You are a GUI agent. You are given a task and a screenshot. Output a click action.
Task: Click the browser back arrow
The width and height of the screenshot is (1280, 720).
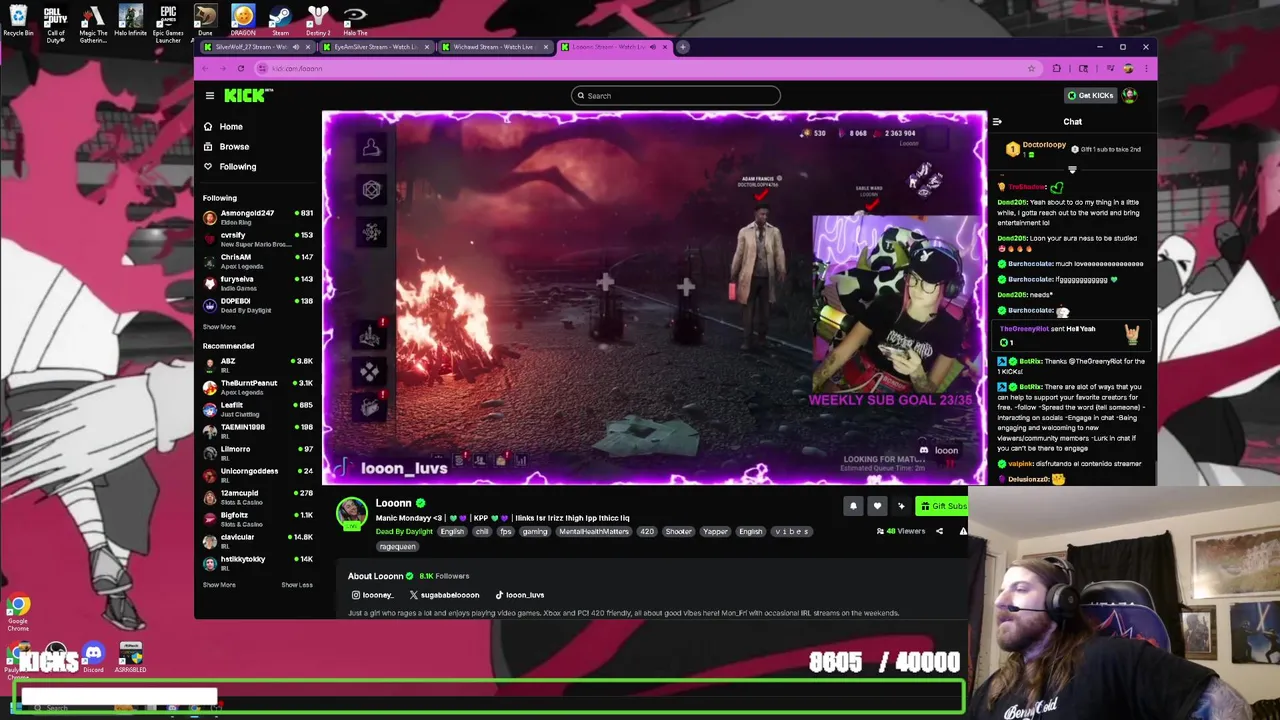(205, 68)
